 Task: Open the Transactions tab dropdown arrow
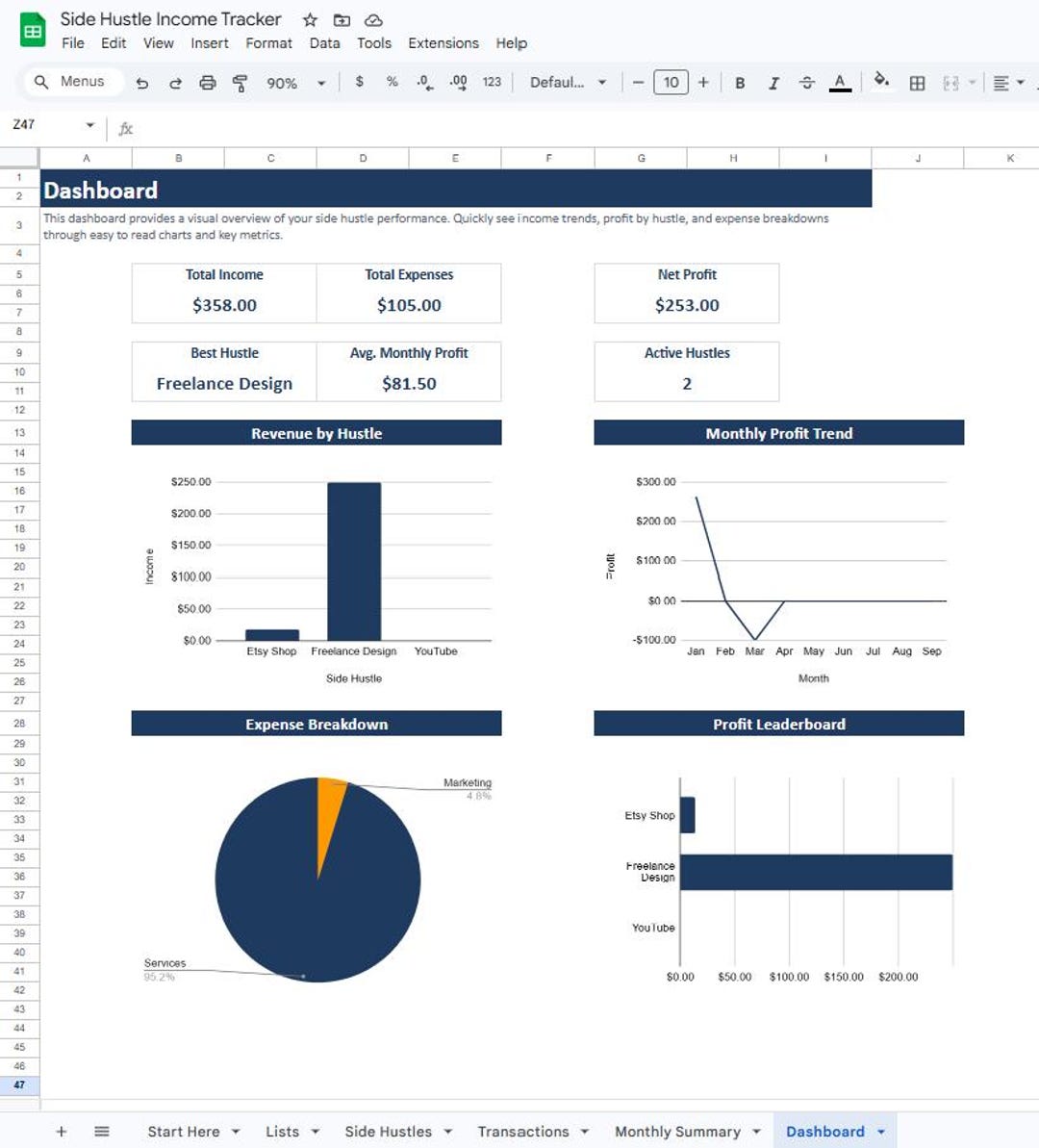click(584, 1132)
